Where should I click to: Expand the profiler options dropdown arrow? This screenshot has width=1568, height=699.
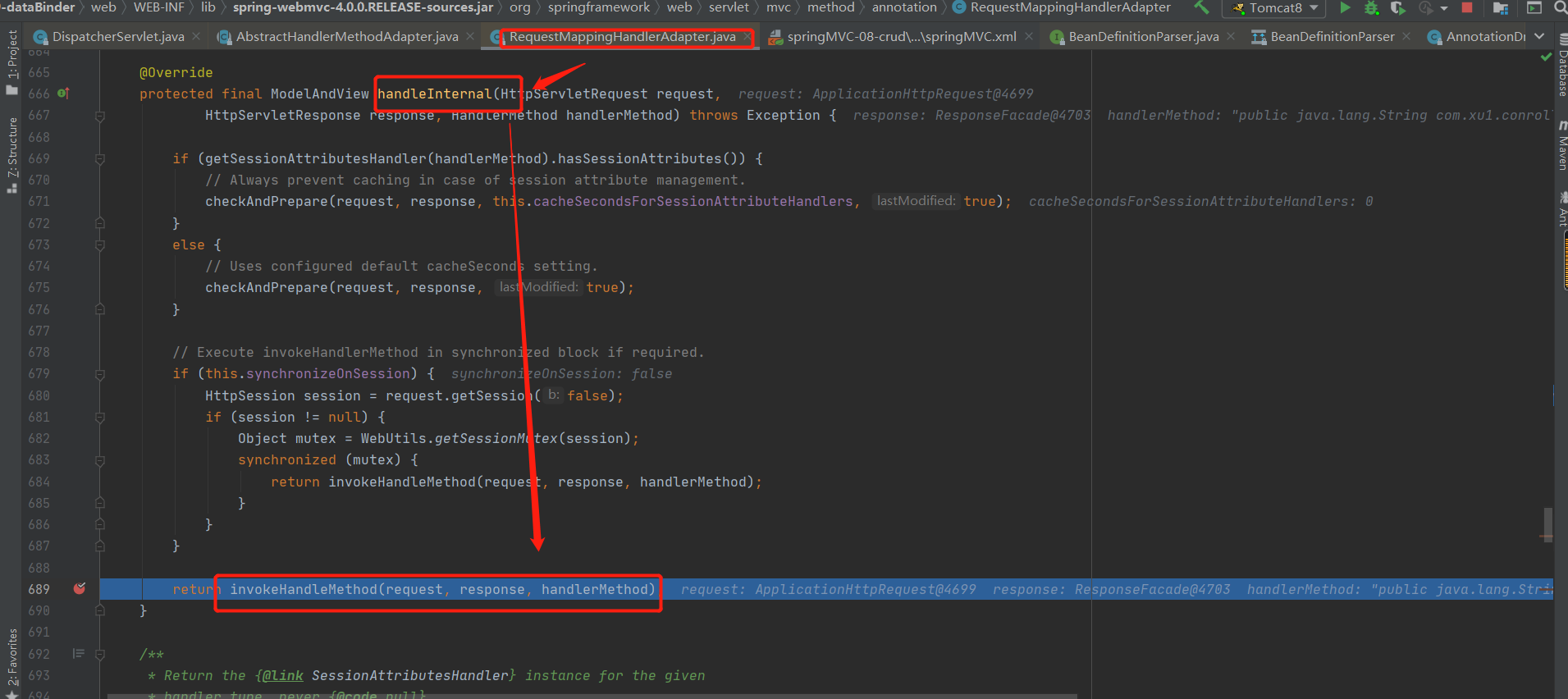click(1444, 9)
